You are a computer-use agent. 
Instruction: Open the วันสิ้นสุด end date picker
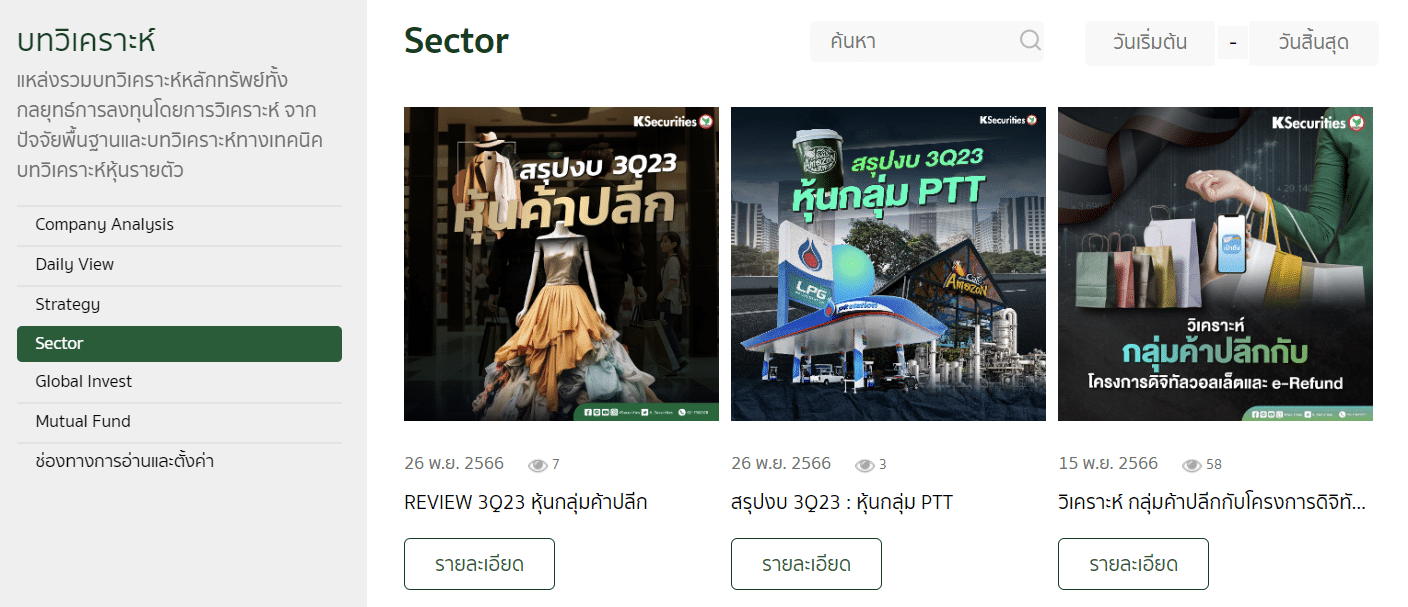click(1314, 43)
